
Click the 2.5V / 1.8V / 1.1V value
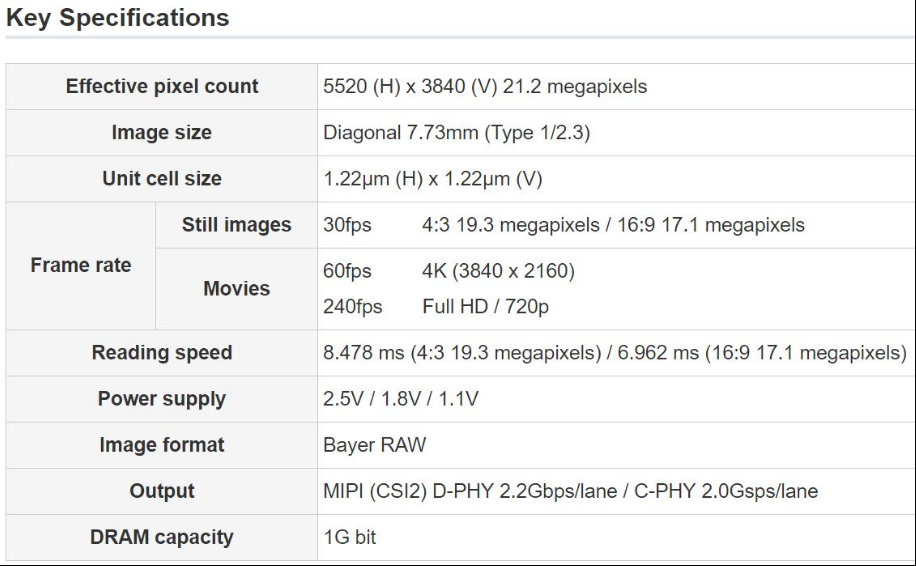tap(401, 399)
